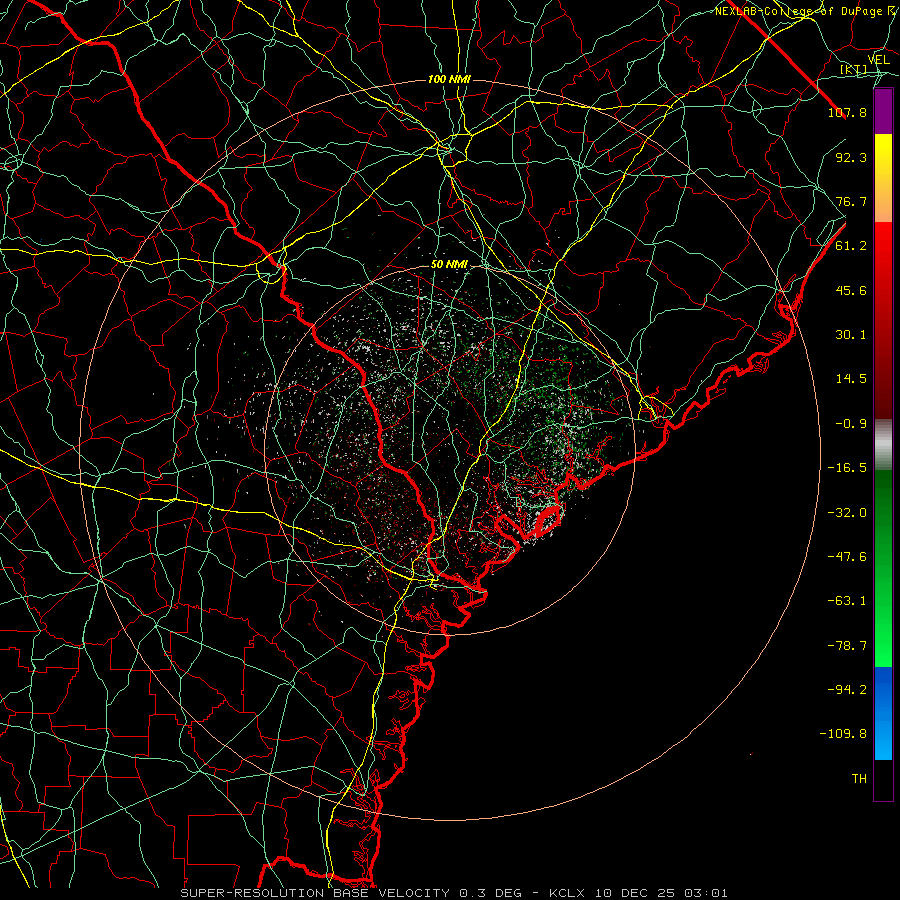Select the -94.2 velocity scale value

point(847,690)
